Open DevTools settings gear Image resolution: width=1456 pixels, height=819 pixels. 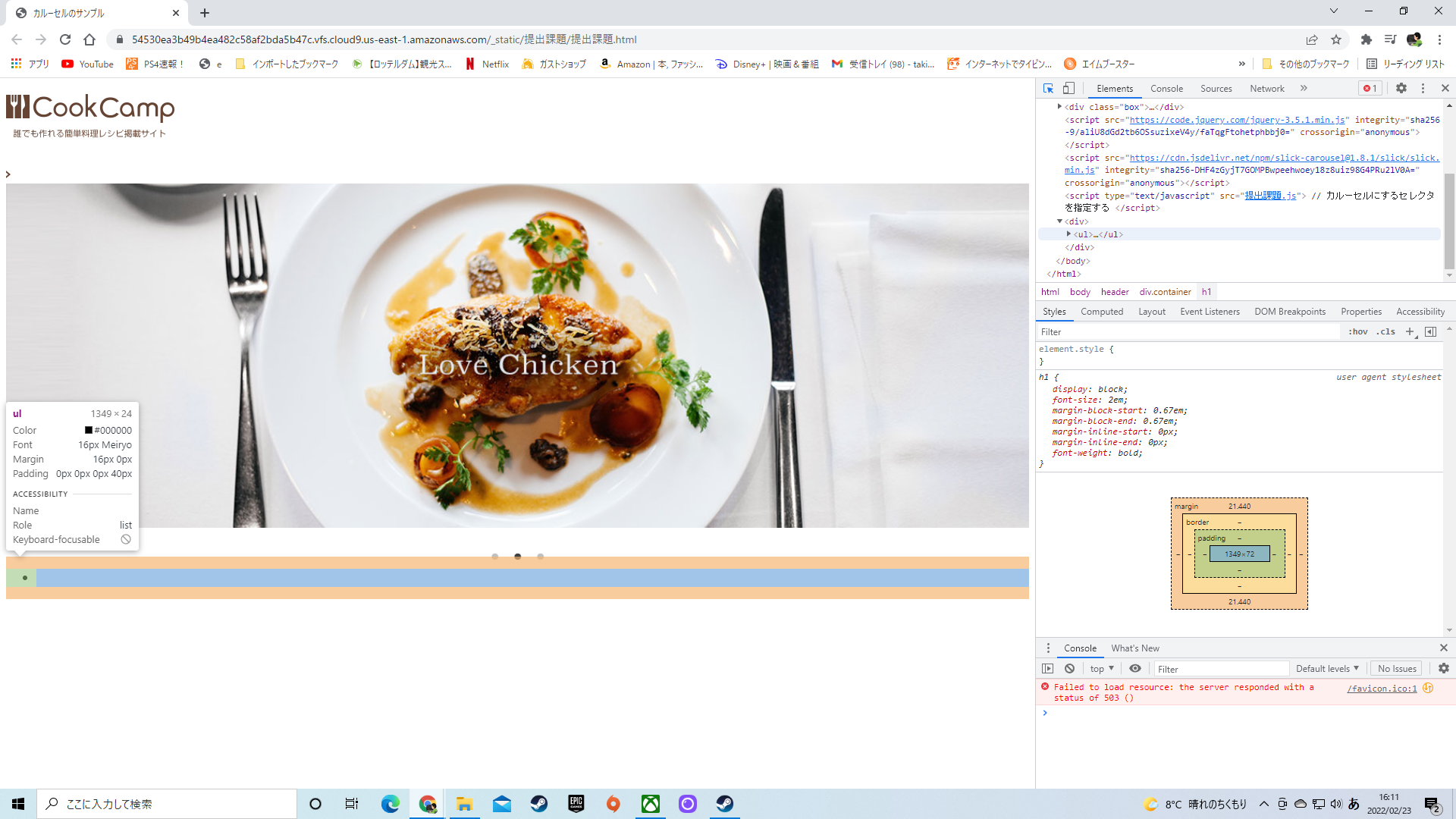click(1401, 88)
